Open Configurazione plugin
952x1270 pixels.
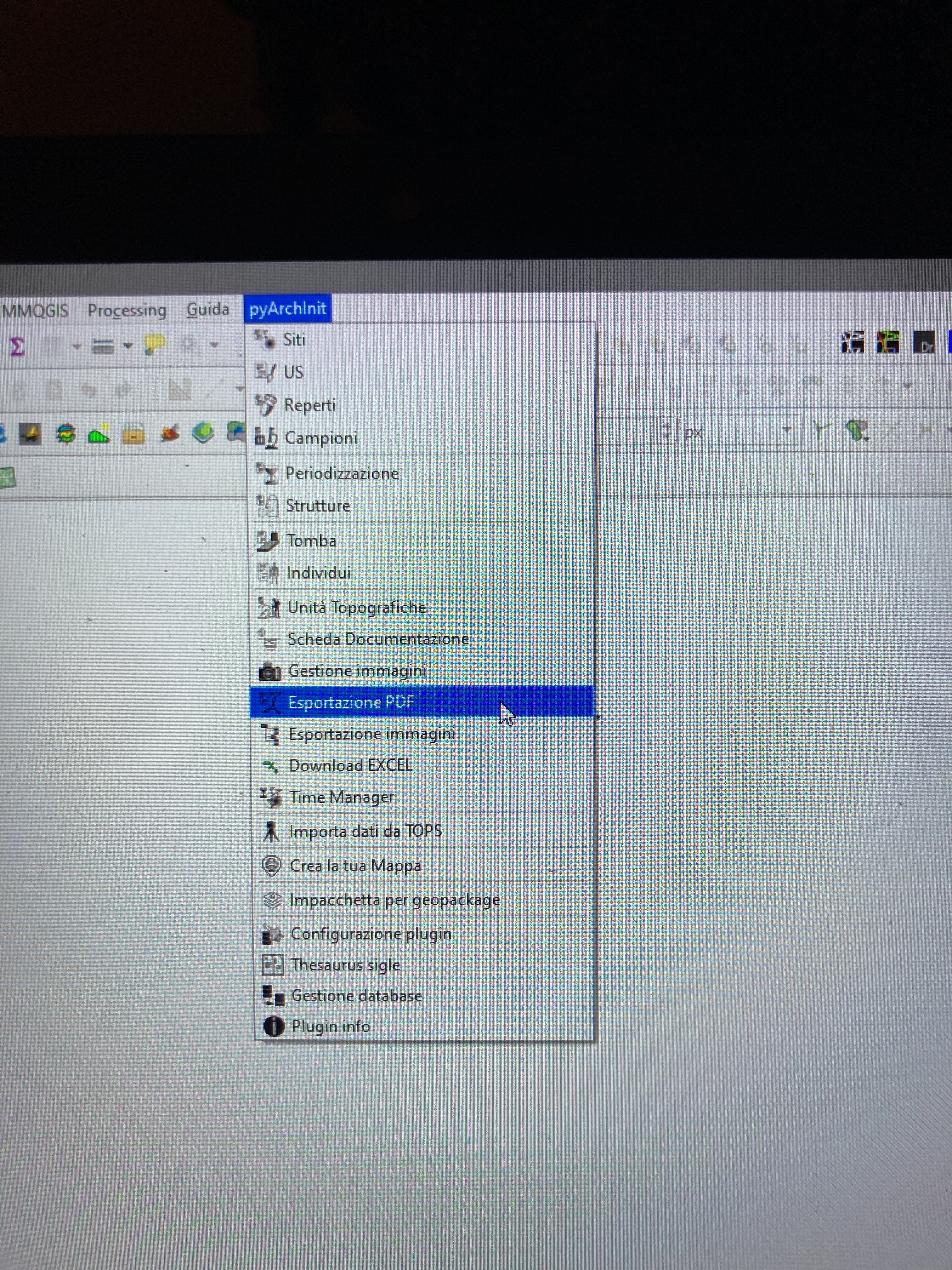[423, 934]
